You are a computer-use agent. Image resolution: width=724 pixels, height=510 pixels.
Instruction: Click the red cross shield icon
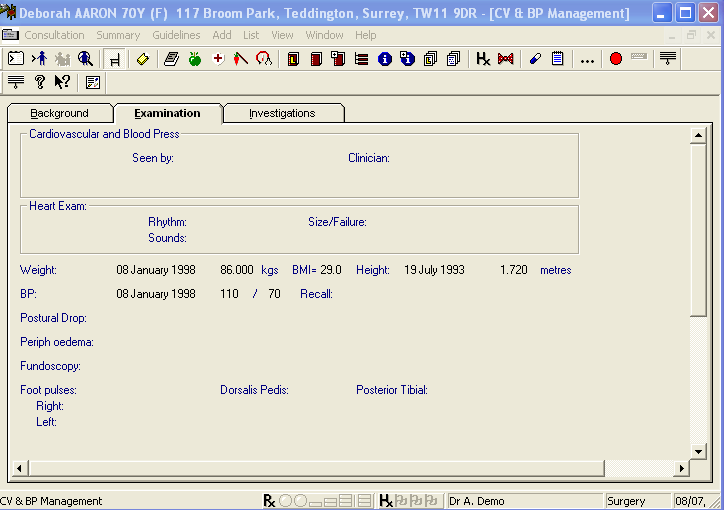click(218, 59)
